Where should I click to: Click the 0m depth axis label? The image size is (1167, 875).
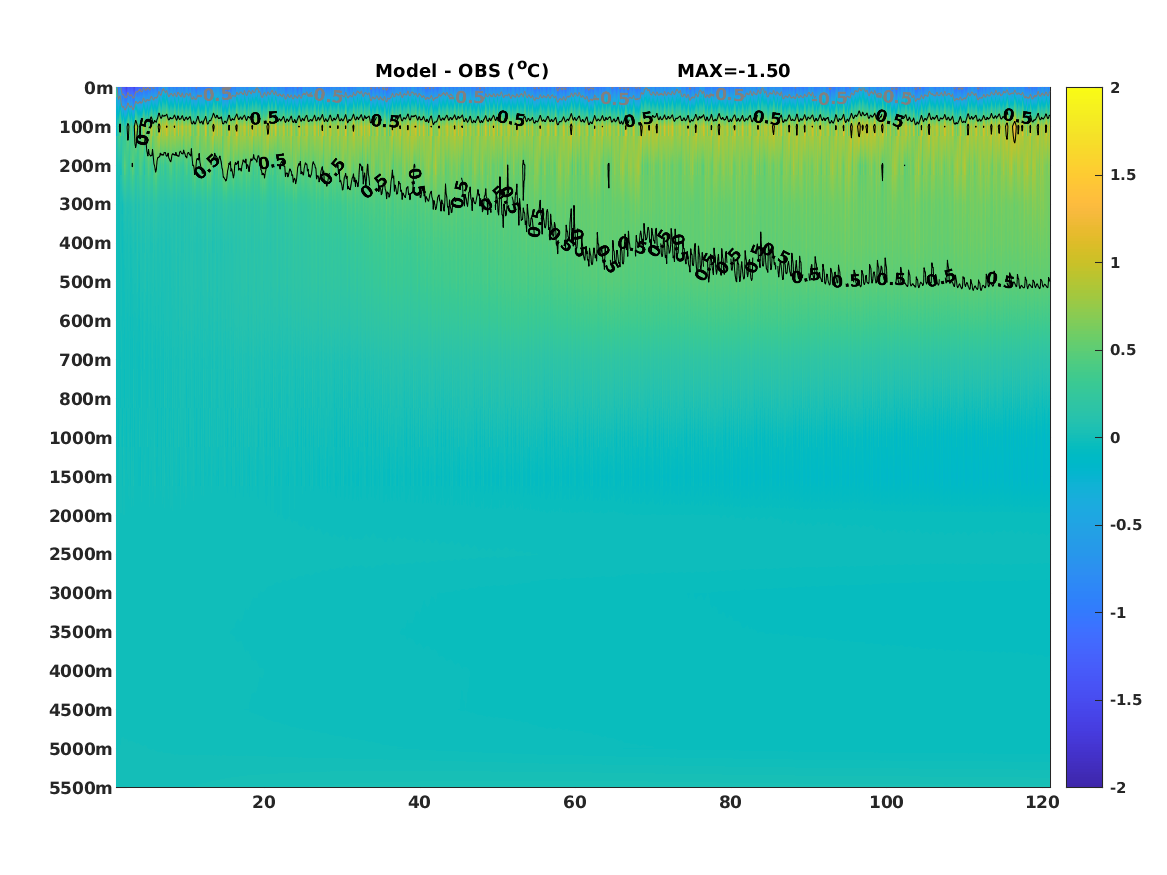[98, 89]
